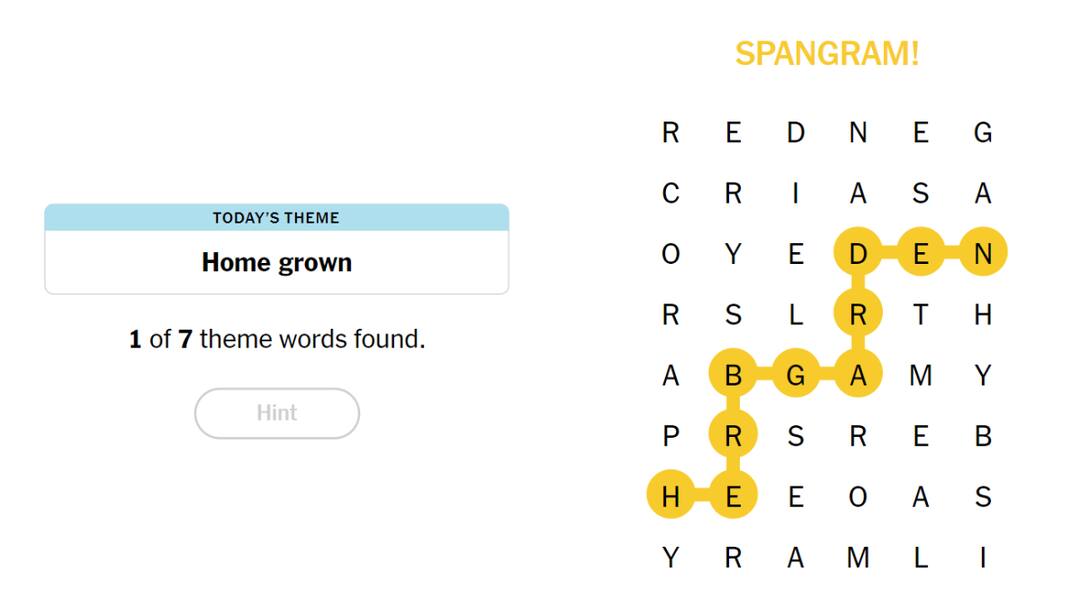
Task: Click the yellow highlighted B of the spangram
Action: 733,376
